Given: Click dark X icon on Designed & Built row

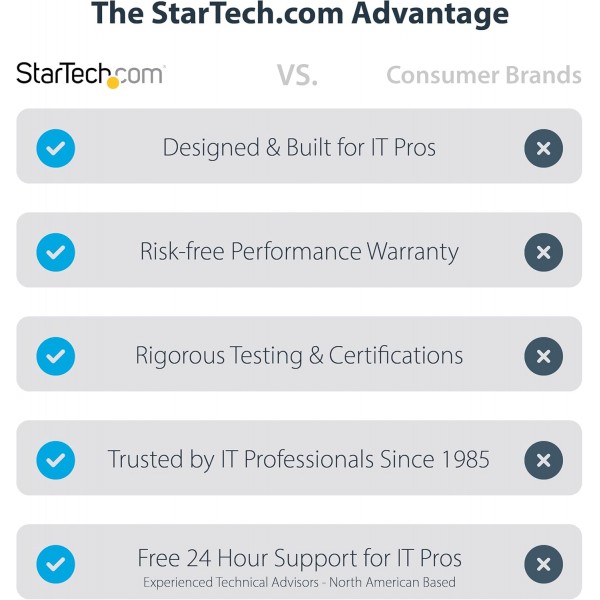Looking at the screenshot, I should pyautogui.click(x=543, y=148).
